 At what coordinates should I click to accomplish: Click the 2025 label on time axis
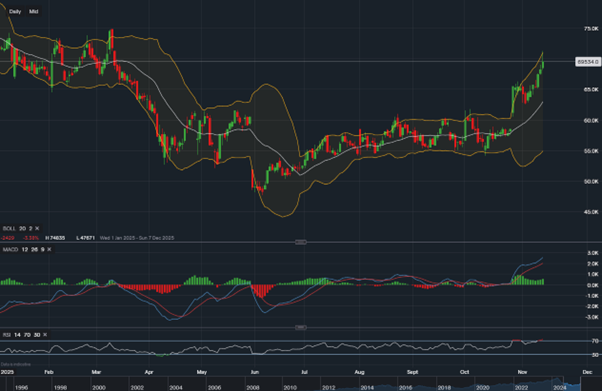pyautogui.click(x=7, y=372)
